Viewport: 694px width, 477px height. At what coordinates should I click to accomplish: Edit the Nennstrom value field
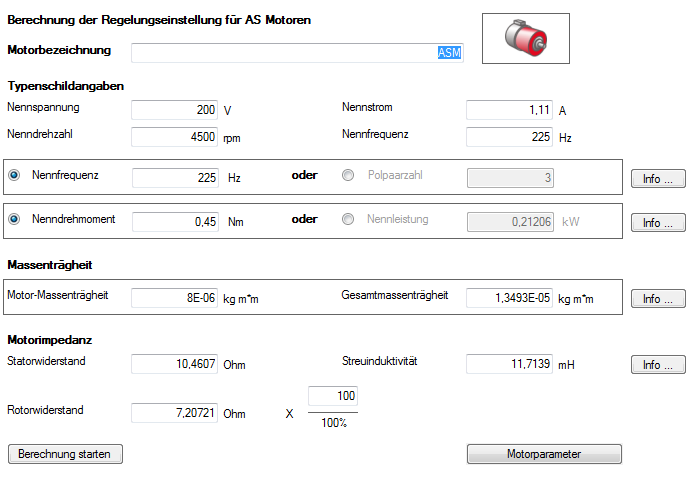[x=510, y=110]
